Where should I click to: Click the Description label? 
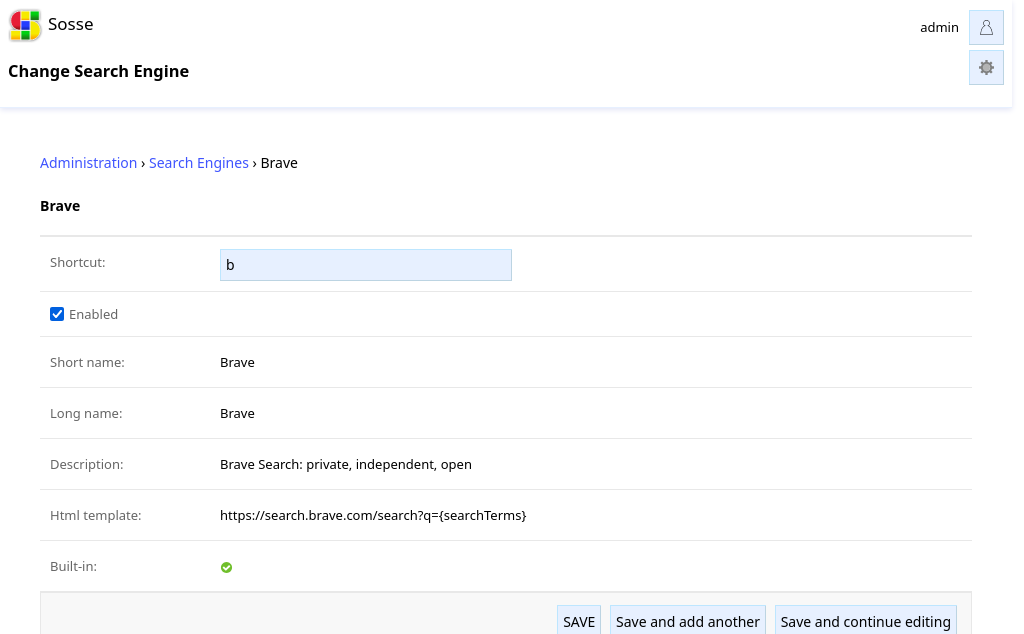[86, 464]
